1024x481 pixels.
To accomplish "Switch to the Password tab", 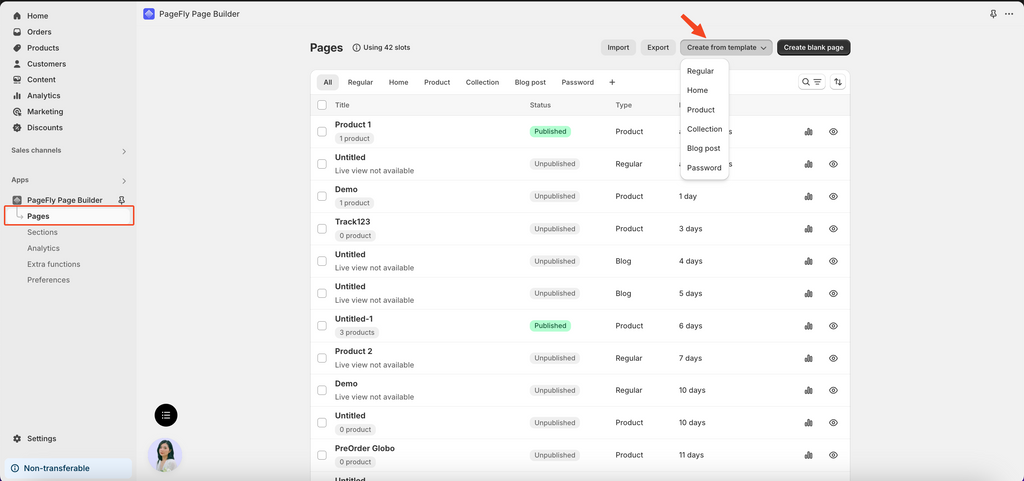I will (578, 82).
